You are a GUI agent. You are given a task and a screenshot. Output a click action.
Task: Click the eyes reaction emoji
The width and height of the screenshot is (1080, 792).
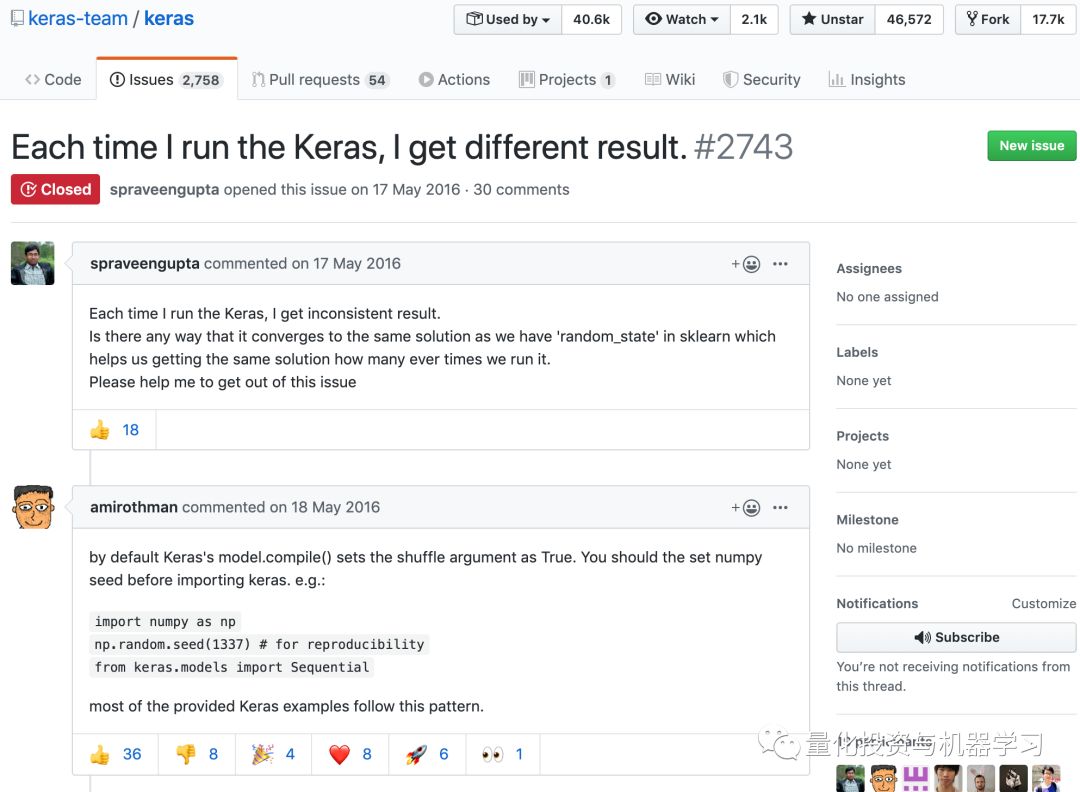coord(503,754)
